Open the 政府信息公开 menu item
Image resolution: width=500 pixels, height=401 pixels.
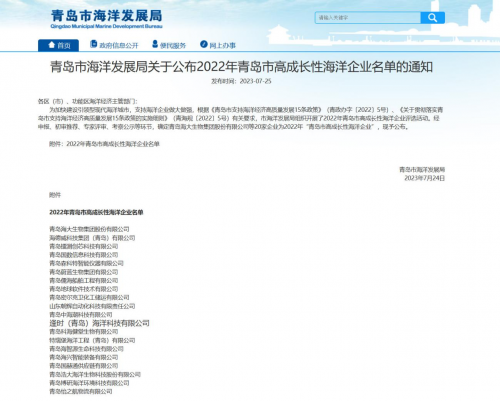click(114, 45)
